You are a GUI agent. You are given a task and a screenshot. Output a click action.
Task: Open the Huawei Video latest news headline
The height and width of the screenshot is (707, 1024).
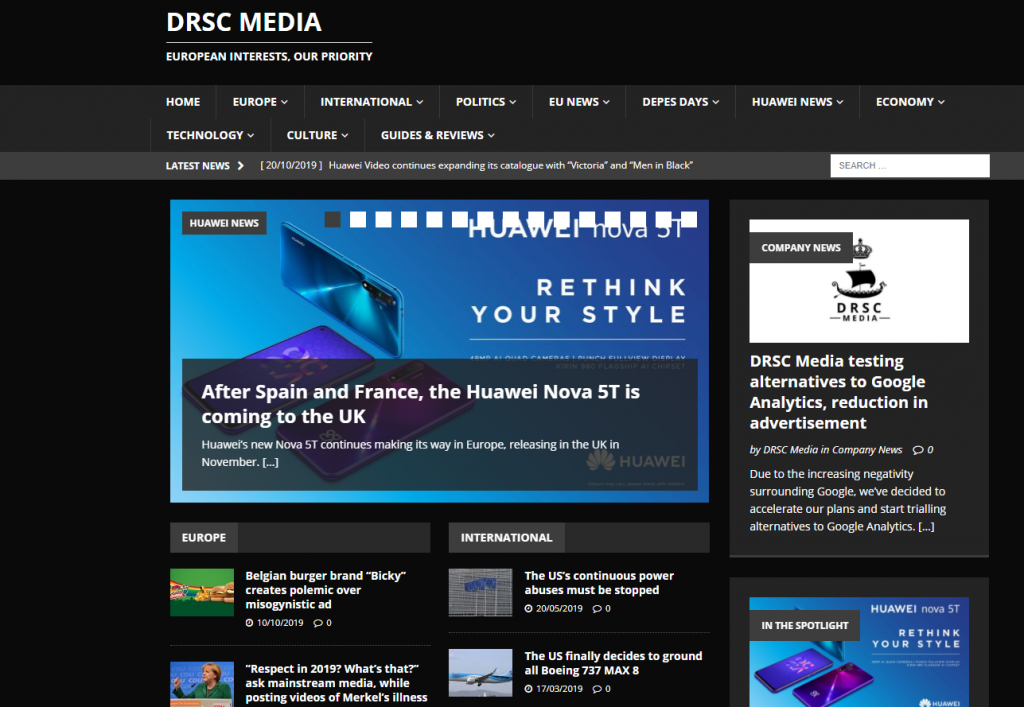click(511, 166)
